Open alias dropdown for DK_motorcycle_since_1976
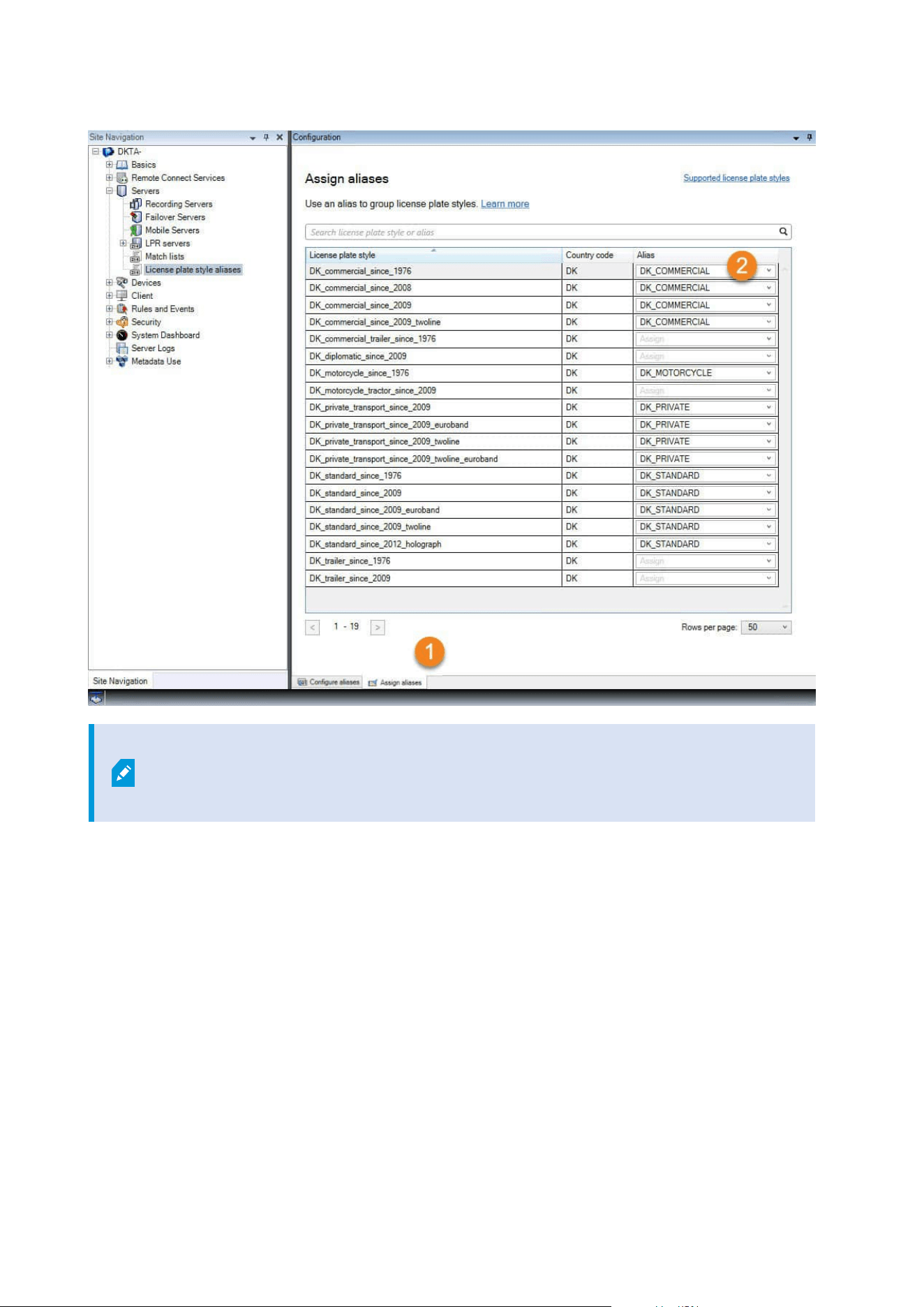This screenshot has width=924, height=1307. [x=769, y=373]
